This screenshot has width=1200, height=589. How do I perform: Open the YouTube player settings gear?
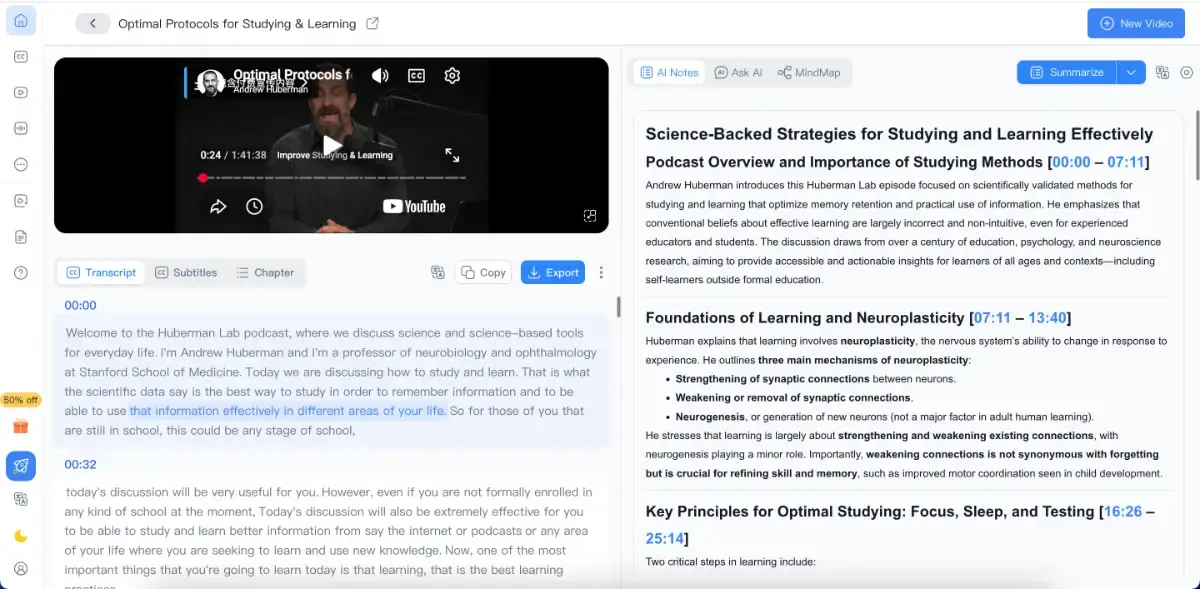coord(452,76)
